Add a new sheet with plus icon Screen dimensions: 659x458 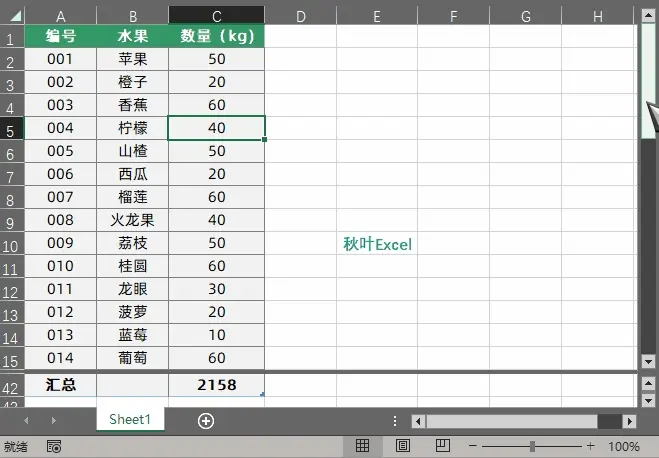(206, 421)
